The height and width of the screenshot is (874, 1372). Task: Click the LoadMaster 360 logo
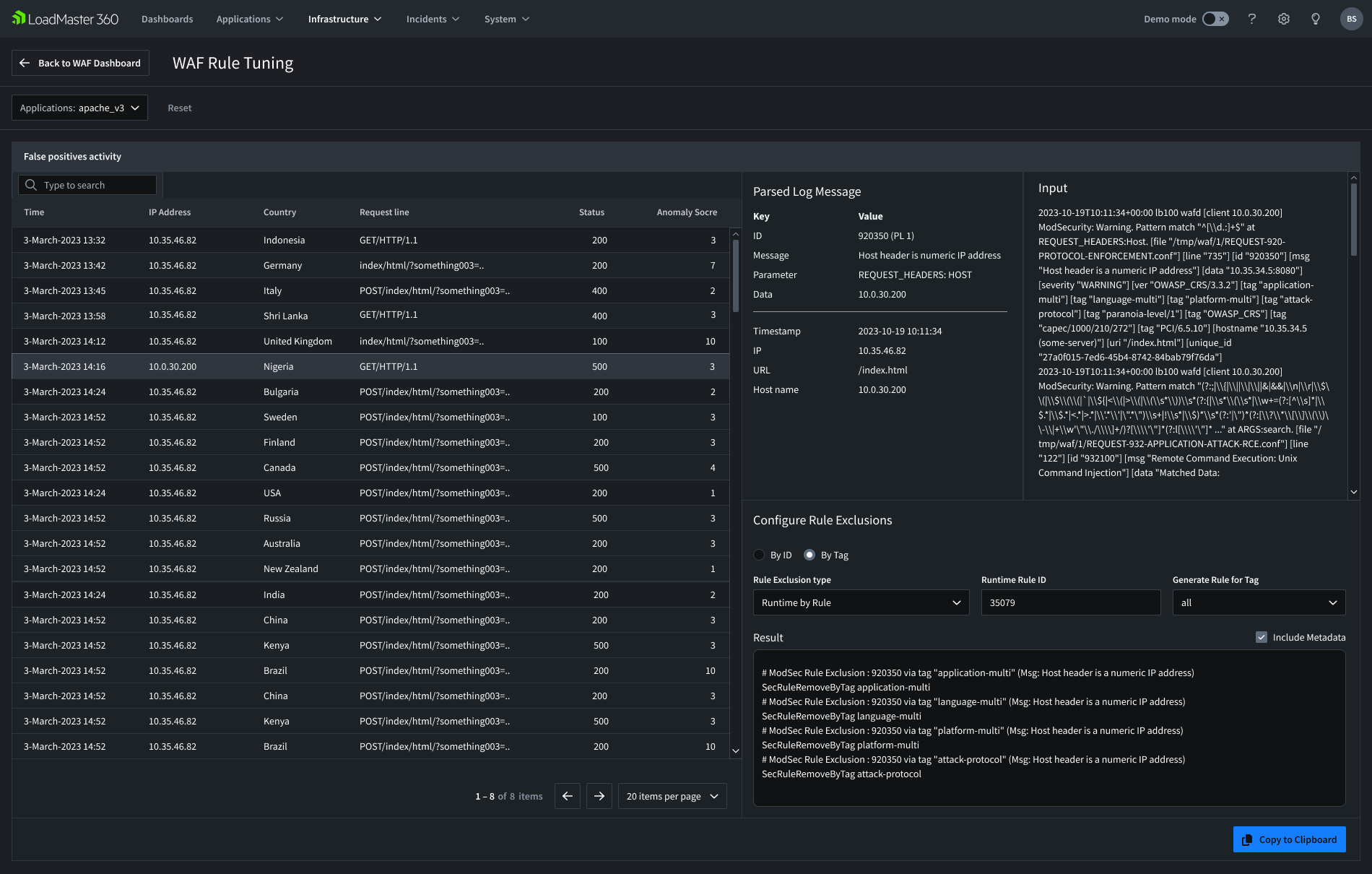(65, 19)
